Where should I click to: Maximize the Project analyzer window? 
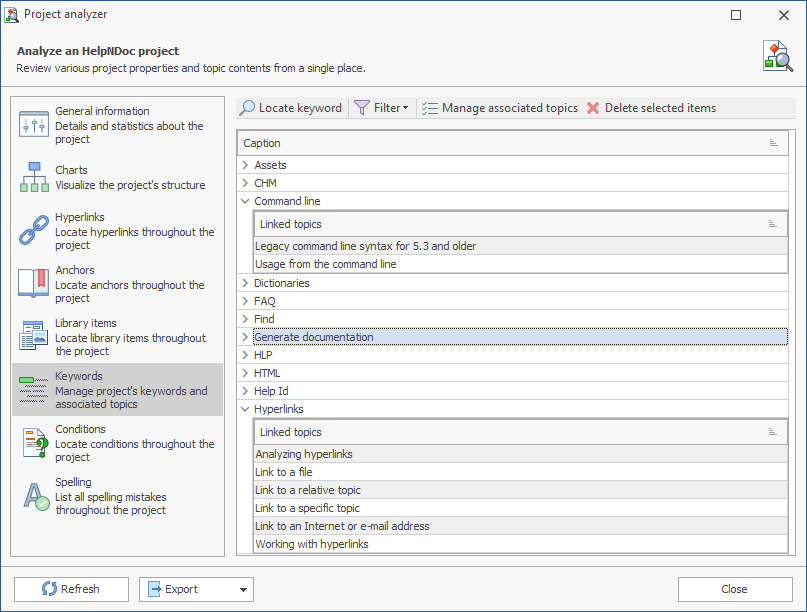click(736, 15)
